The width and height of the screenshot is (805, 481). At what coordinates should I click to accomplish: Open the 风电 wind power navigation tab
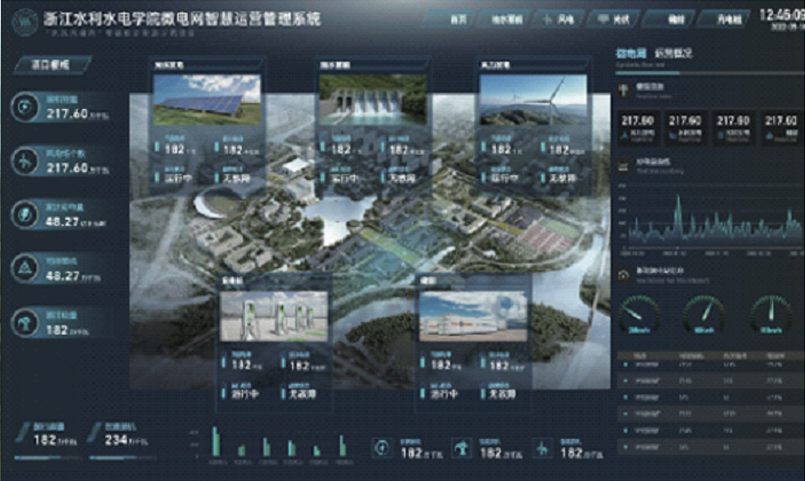tap(559, 19)
